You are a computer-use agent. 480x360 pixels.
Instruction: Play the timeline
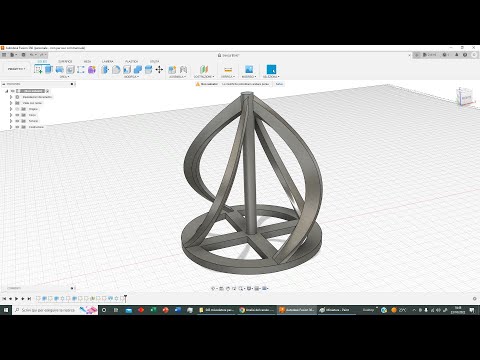16,299
